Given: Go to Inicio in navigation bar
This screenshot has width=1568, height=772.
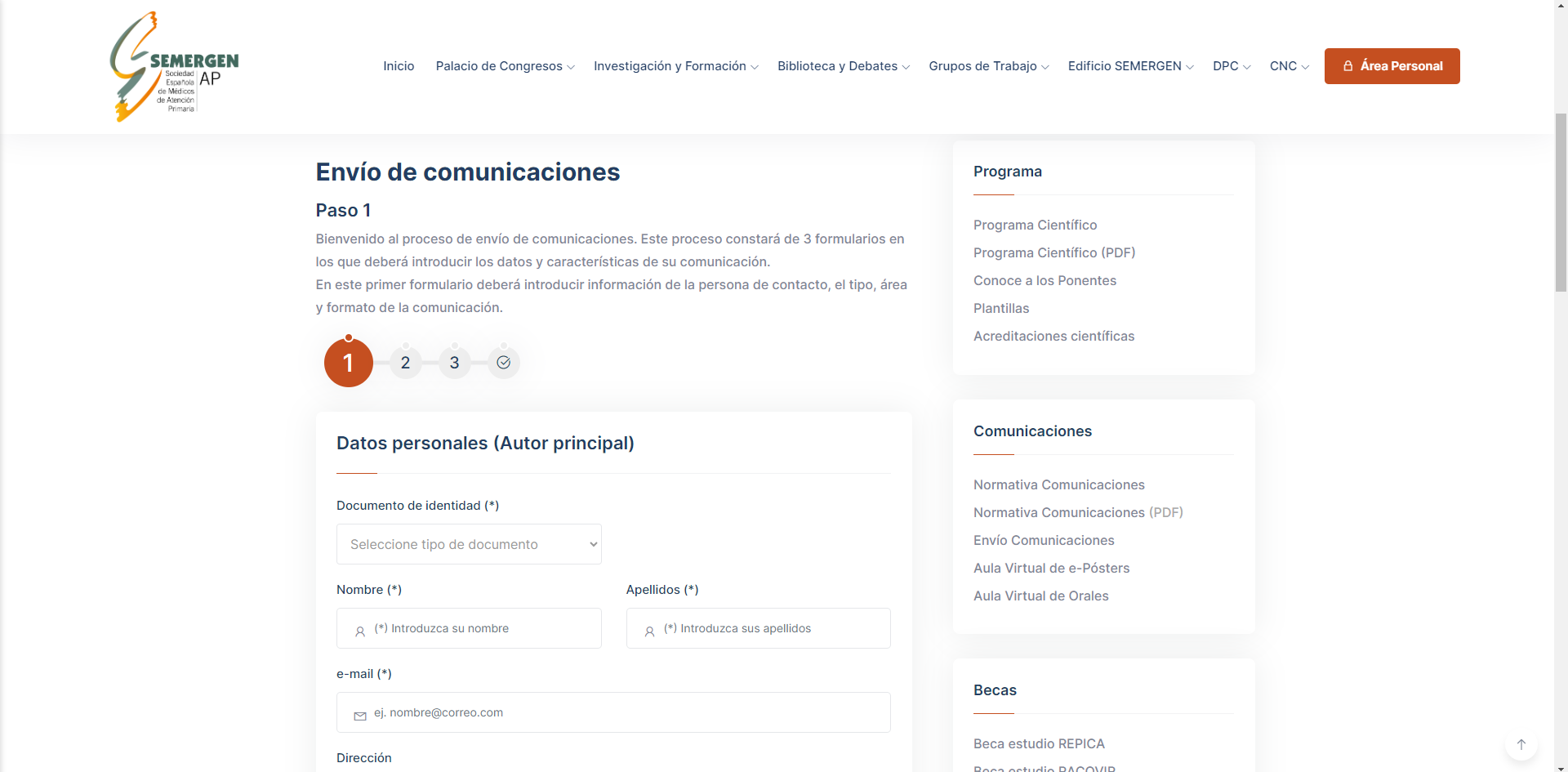Looking at the screenshot, I should [399, 66].
